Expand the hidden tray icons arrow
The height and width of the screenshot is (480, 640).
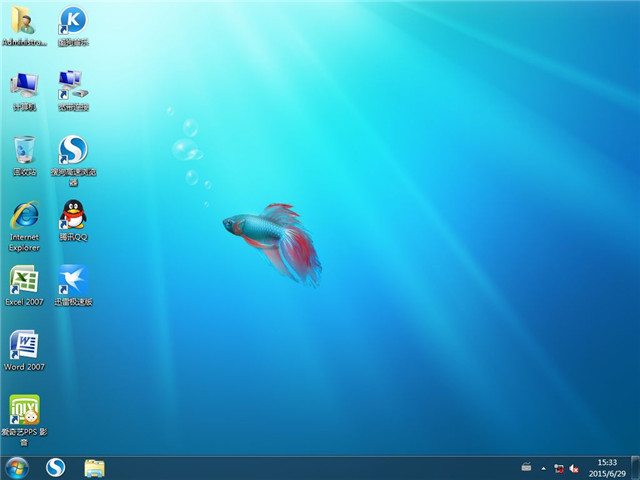click(x=543, y=469)
